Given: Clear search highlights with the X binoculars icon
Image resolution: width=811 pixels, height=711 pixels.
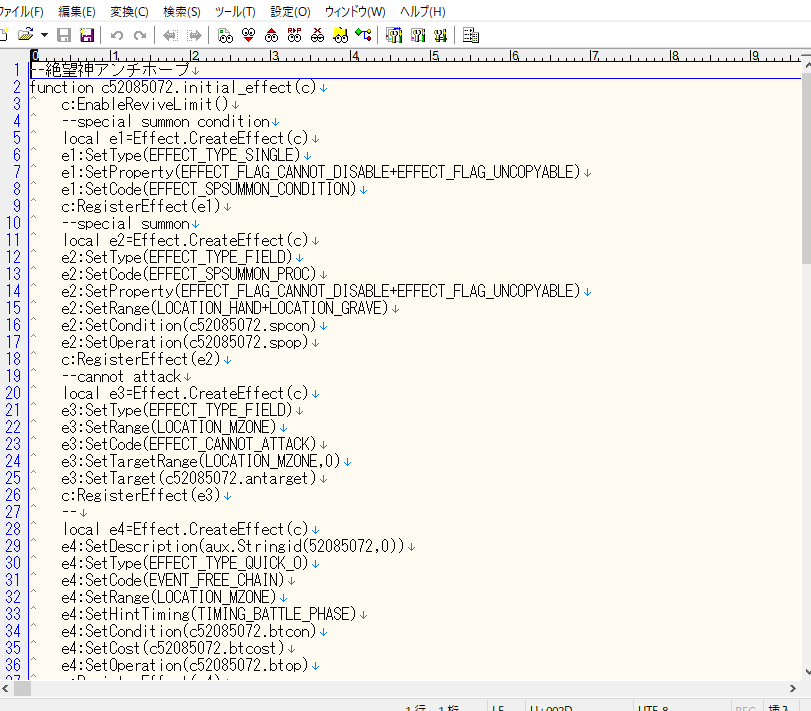Looking at the screenshot, I should 318,35.
